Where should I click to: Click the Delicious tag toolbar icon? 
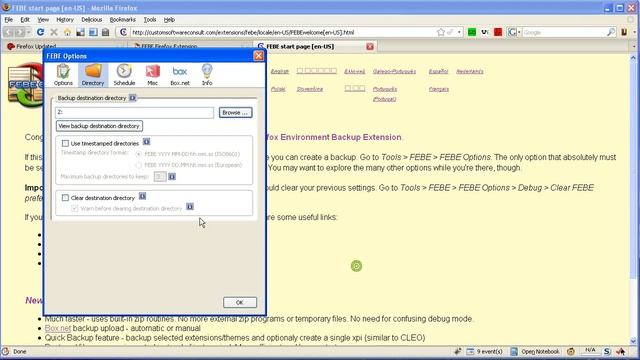click(x=93, y=32)
